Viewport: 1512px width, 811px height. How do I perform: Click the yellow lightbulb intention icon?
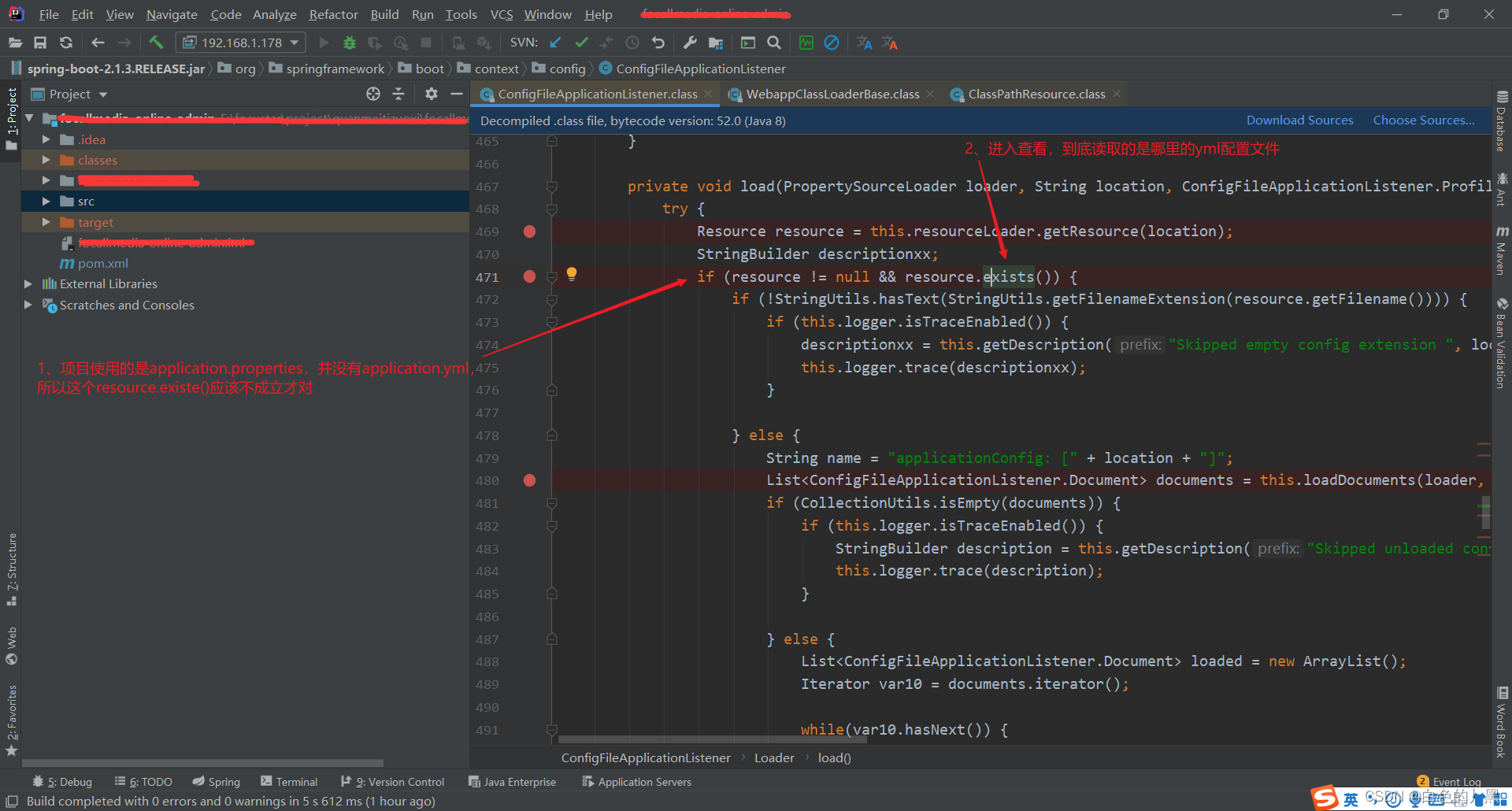572,274
